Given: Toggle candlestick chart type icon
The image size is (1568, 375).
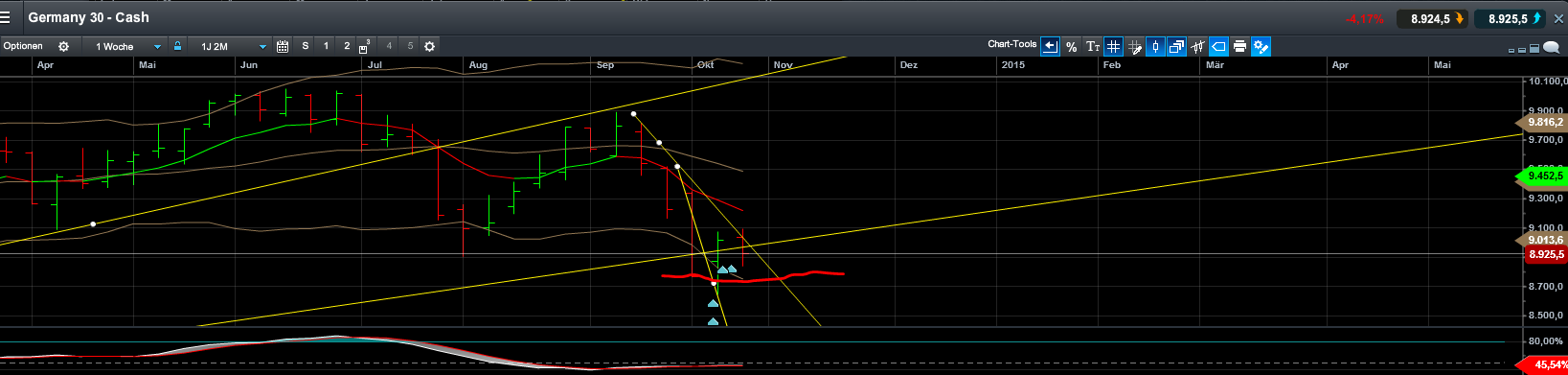Looking at the screenshot, I should pos(1155,46).
